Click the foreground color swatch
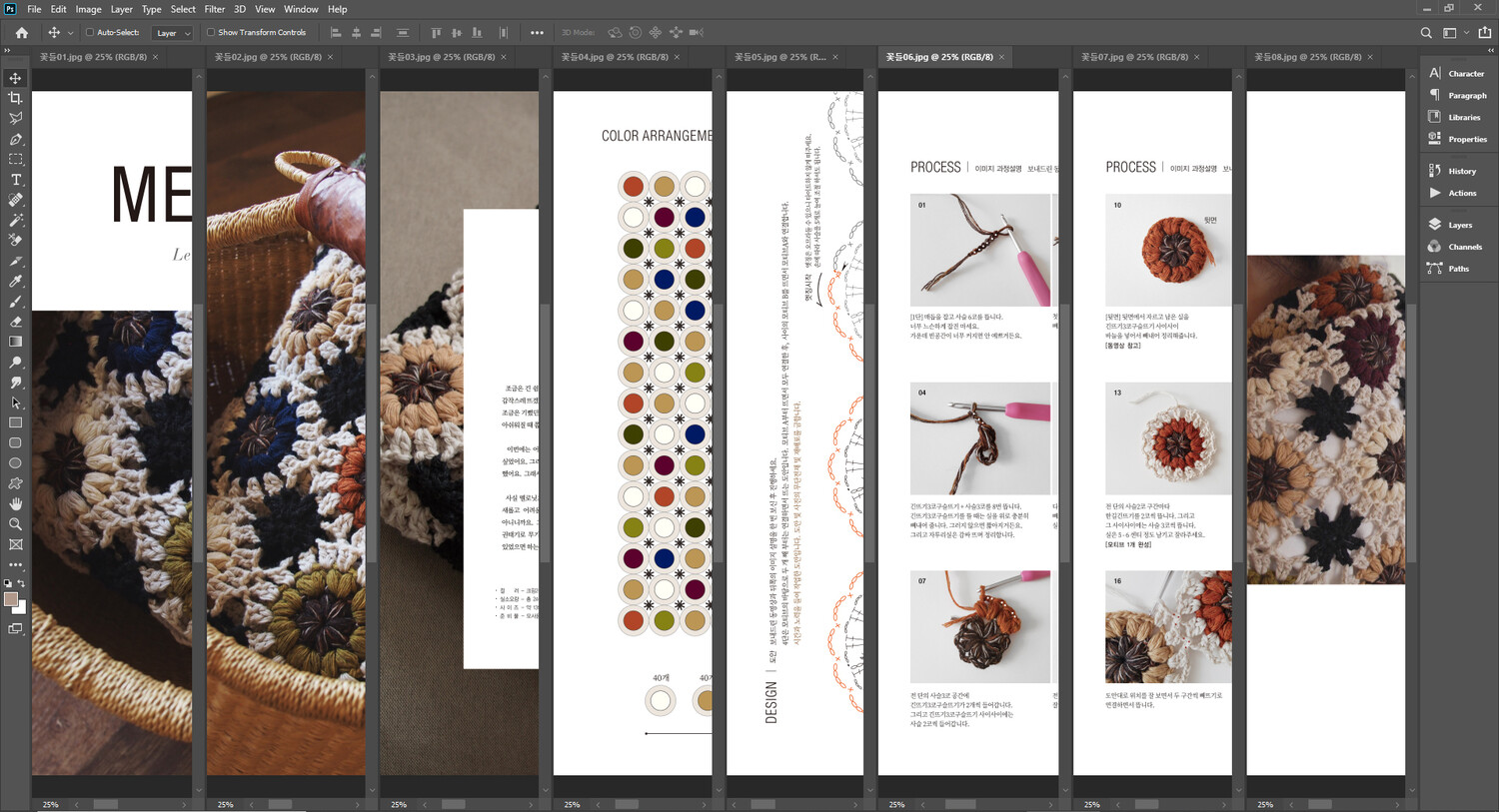 click(x=11, y=599)
